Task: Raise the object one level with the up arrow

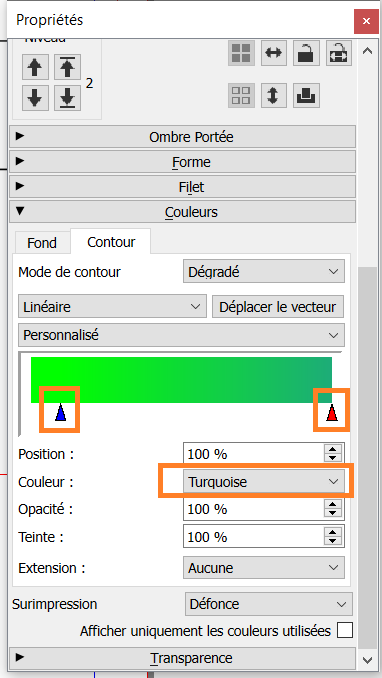Action: (35, 67)
